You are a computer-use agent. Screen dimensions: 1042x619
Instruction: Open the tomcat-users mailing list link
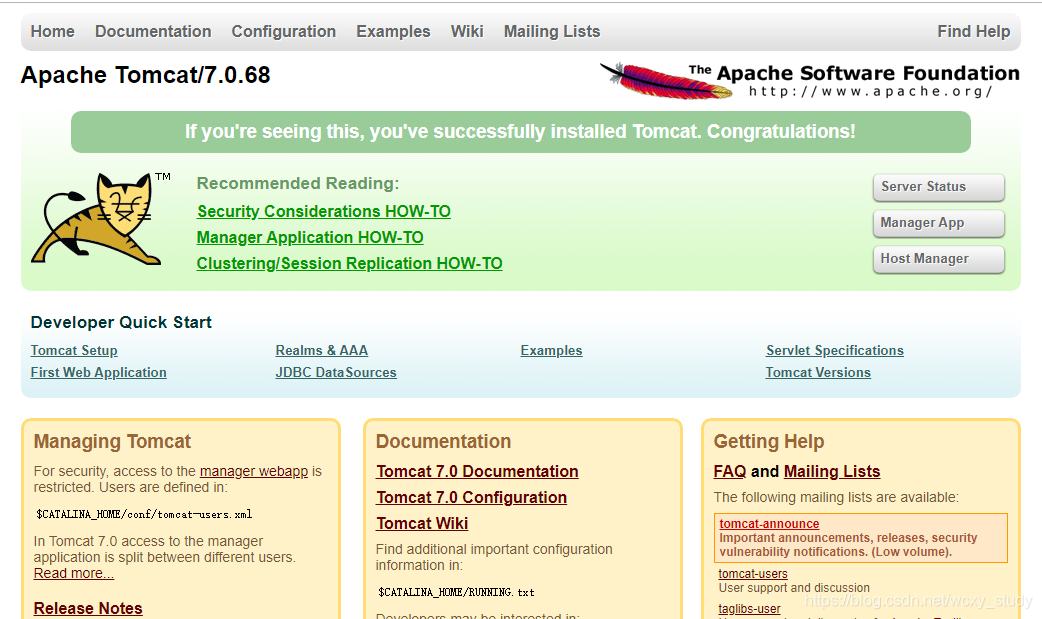pyautogui.click(x=753, y=574)
